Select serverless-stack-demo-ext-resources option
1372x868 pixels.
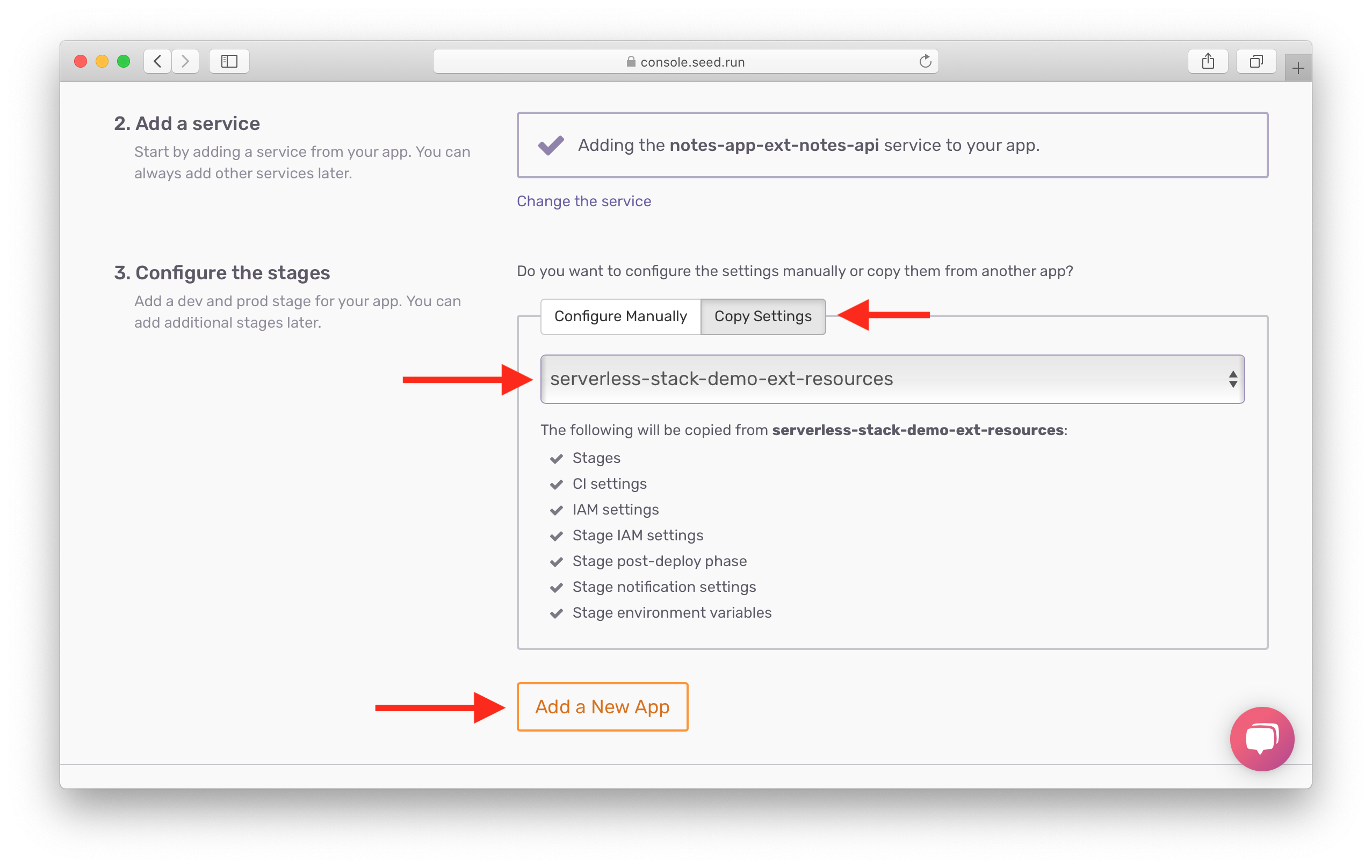(x=890, y=378)
